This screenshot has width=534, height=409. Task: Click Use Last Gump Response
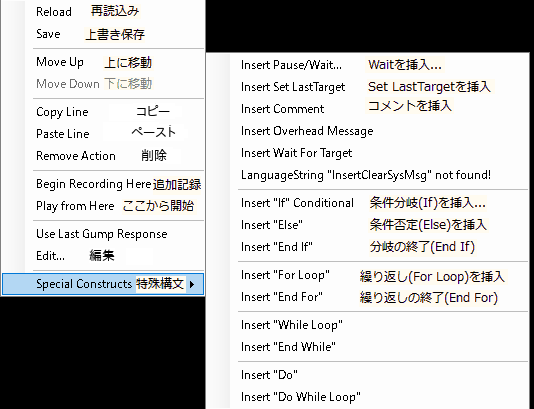point(103,234)
